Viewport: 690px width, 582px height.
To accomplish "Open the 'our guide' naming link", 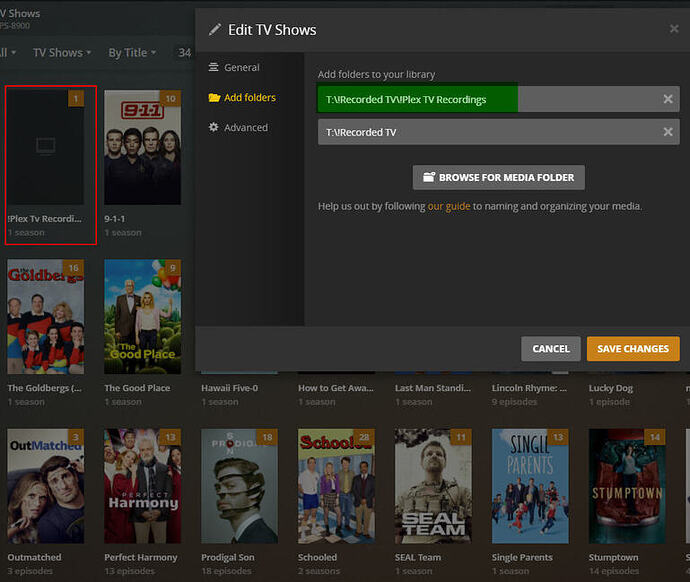I will pos(448,206).
